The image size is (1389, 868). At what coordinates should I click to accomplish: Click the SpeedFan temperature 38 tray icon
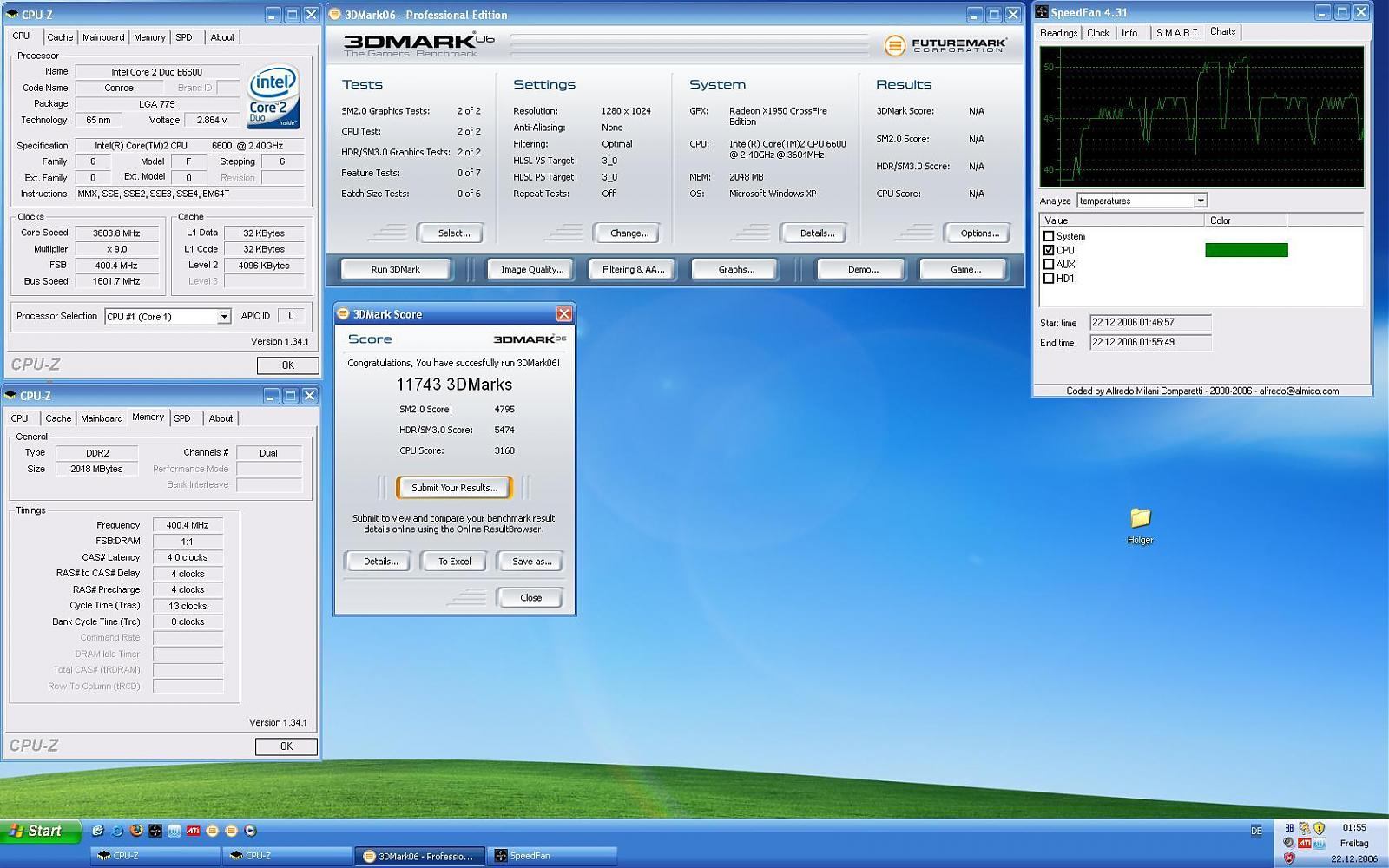click(1289, 828)
